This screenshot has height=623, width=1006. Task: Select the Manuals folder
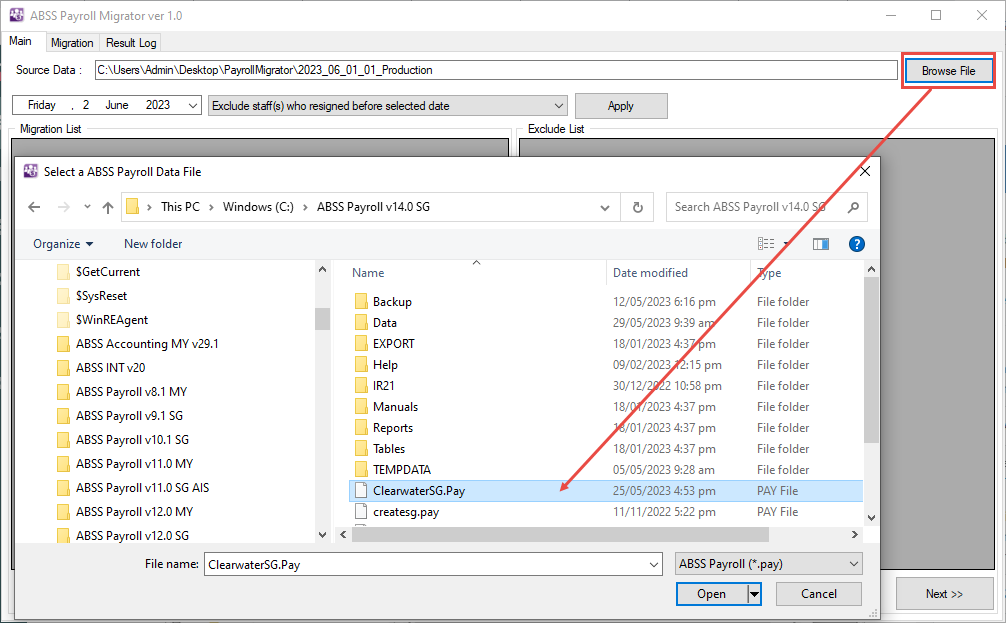[x=395, y=407]
